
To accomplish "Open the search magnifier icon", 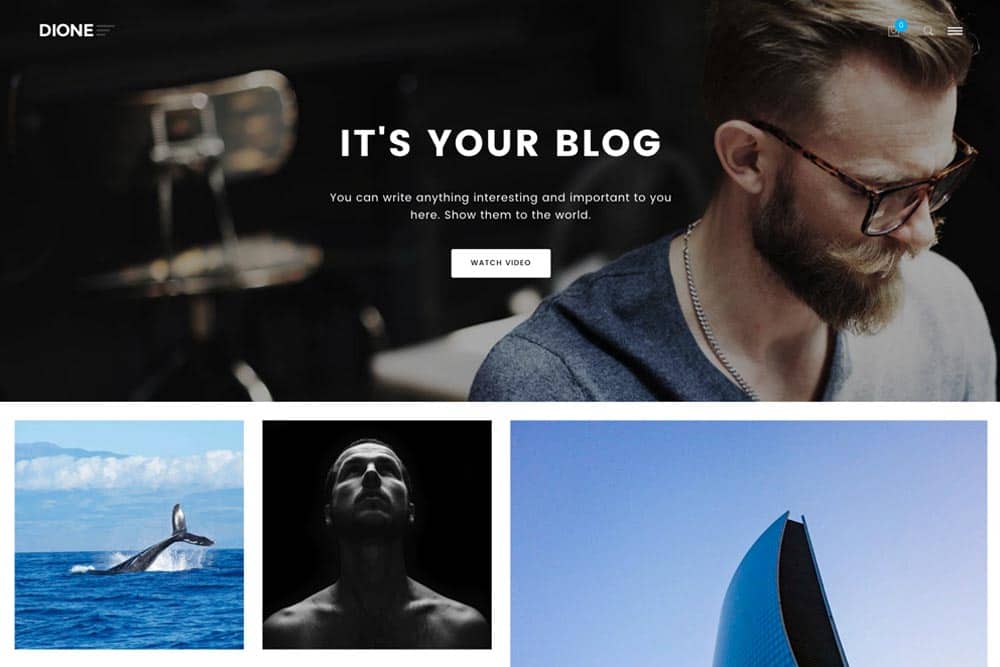I will coord(928,31).
